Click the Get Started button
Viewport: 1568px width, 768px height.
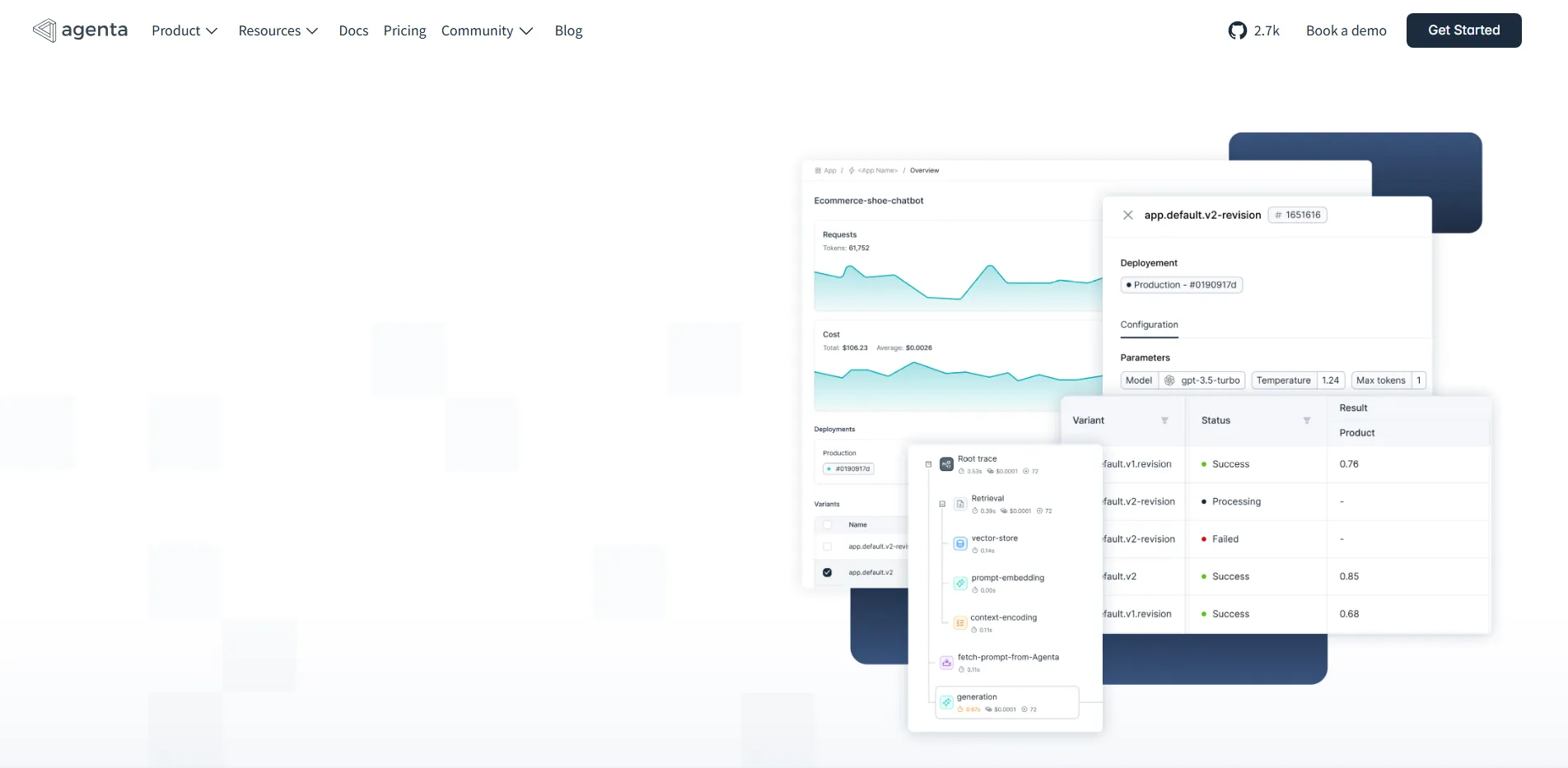(x=1463, y=30)
